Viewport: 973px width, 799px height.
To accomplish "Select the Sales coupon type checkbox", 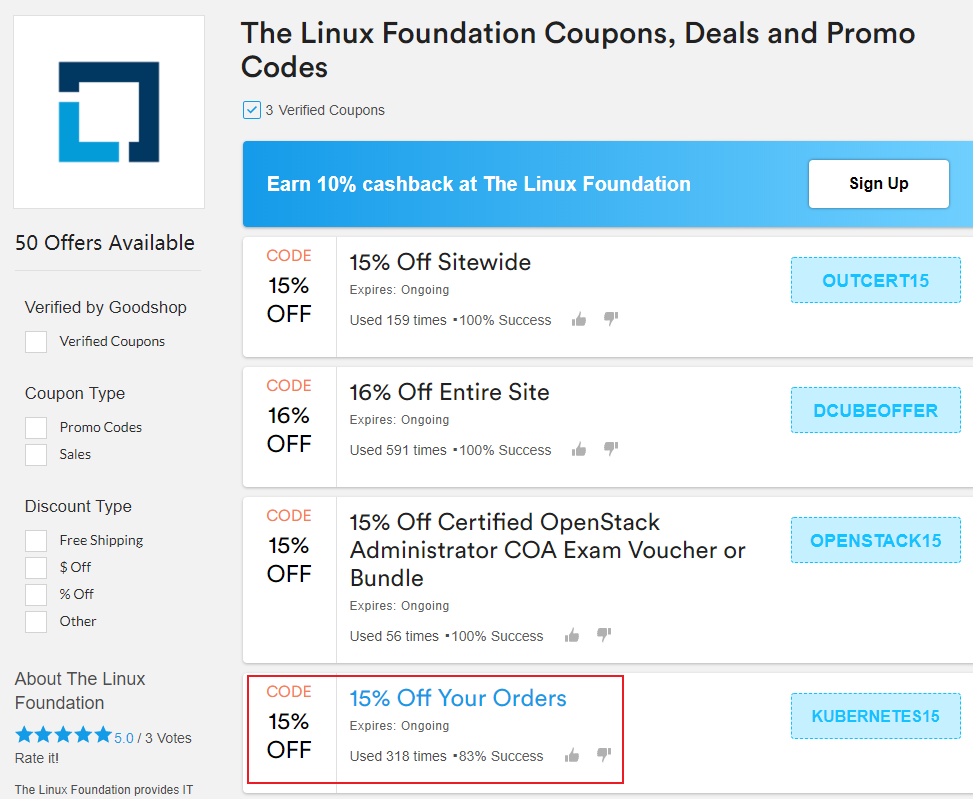I will pyautogui.click(x=36, y=455).
